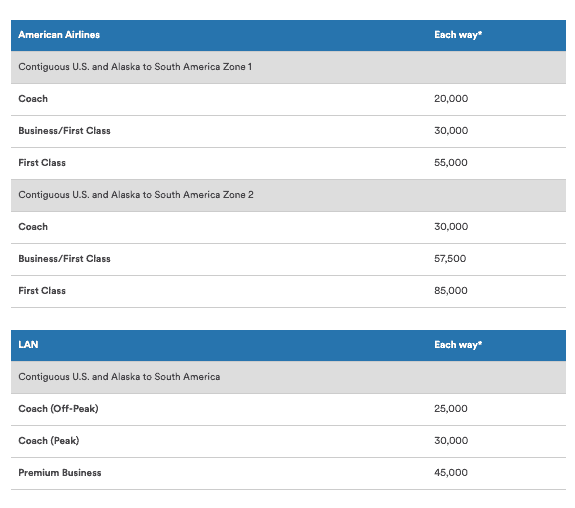The image size is (575, 508).
Task: Select the 55,000 First Class value
Action: [x=451, y=163]
